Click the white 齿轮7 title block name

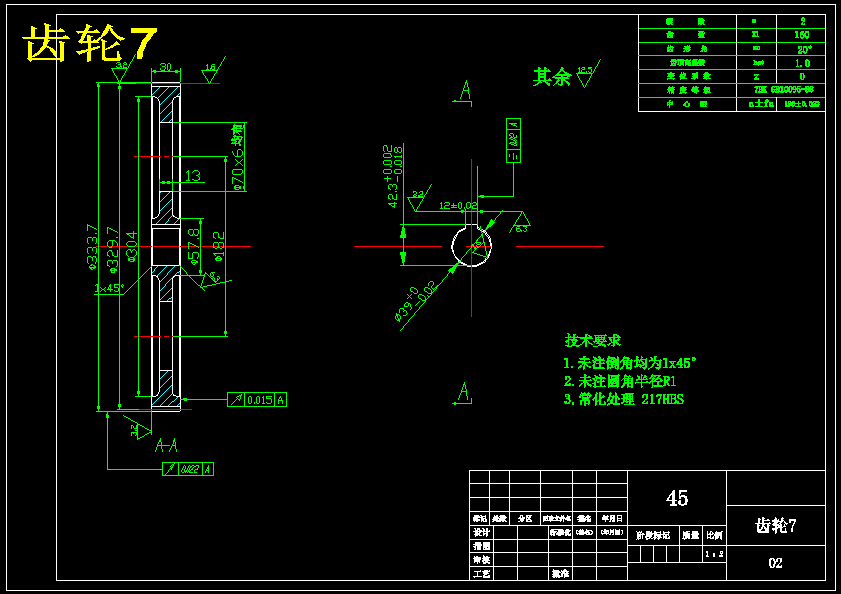pyautogui.click(x=776, y=525)
